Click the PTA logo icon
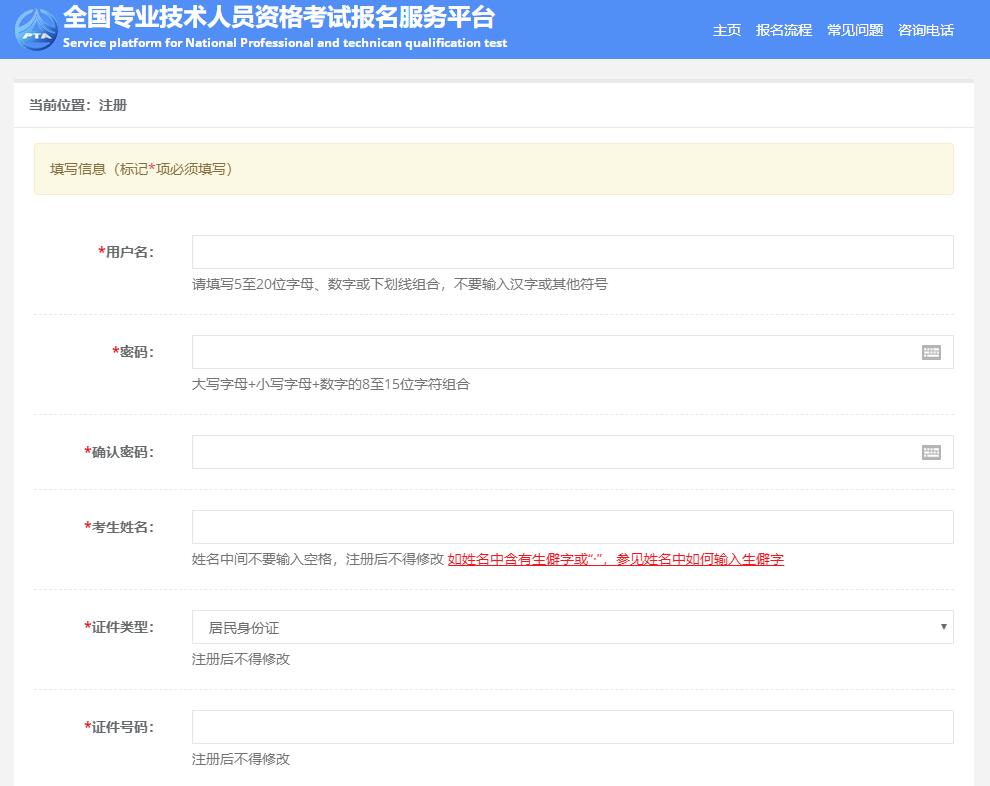The image size is (990, 786). coord(36,28)
